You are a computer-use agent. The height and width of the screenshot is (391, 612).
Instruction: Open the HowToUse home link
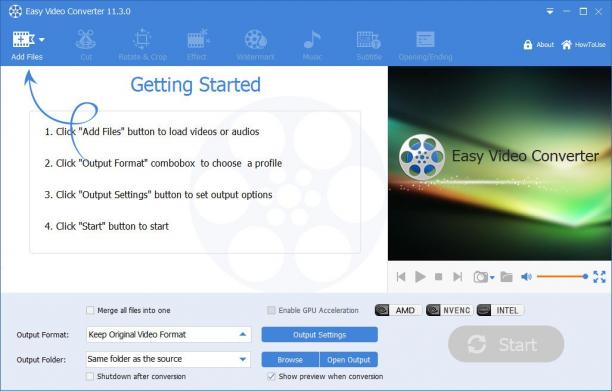point(584,45)
